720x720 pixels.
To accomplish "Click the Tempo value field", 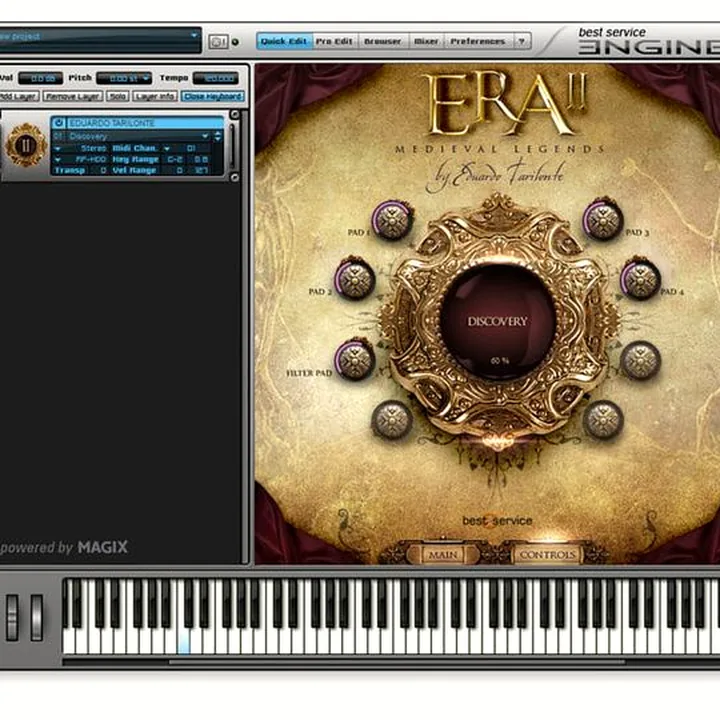I will point(216,79).
